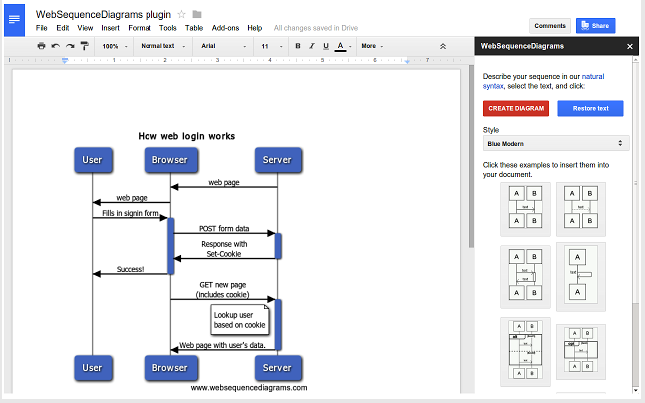Open the Arial font dropdown
The image size is (645, 403).
click(223, 46)
